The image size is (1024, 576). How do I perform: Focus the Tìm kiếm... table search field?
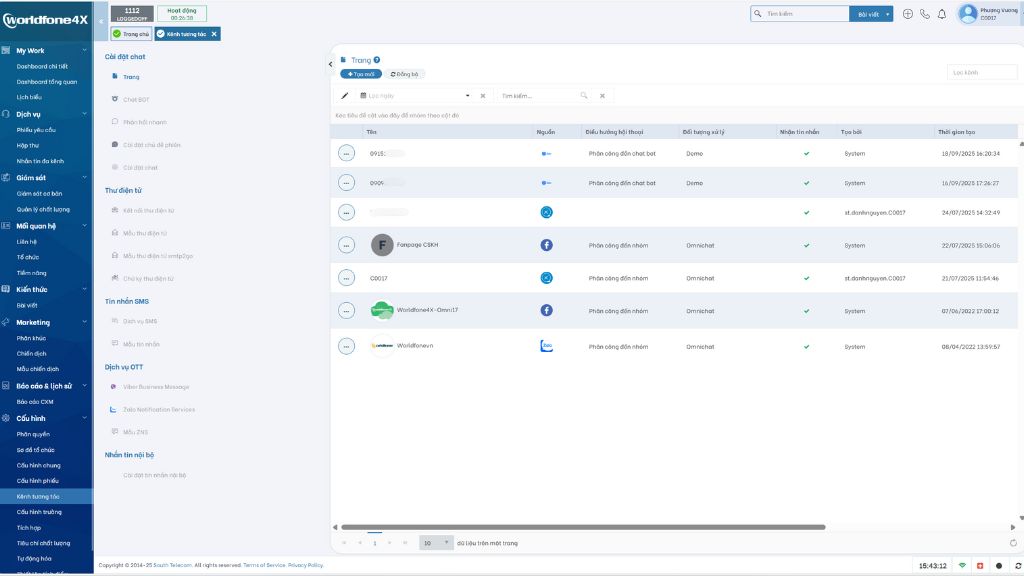pyautogui.click(x=540, y=96)
